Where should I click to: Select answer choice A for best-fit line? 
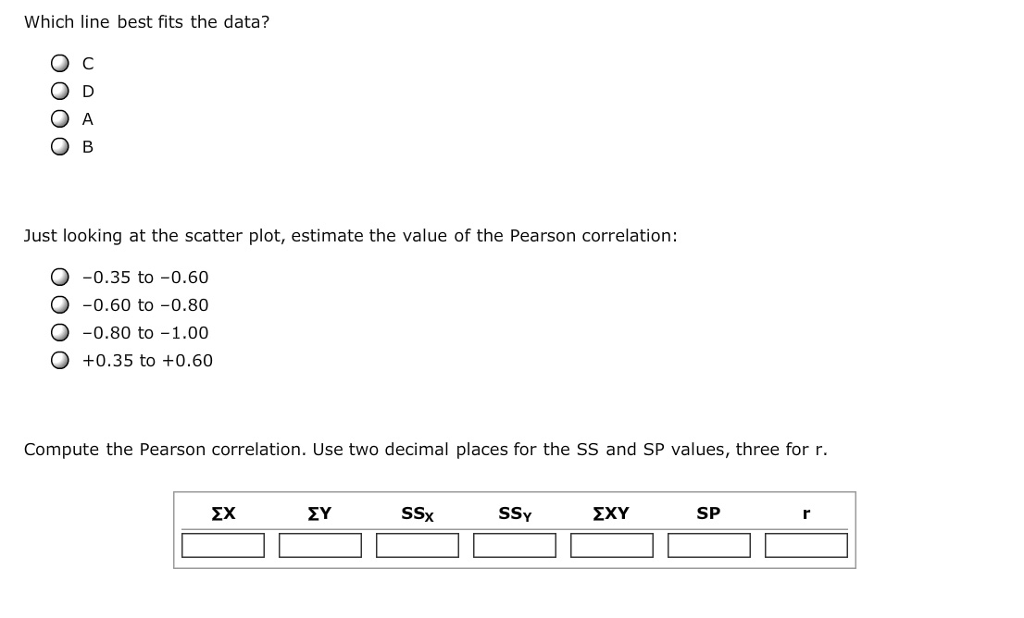60,118
